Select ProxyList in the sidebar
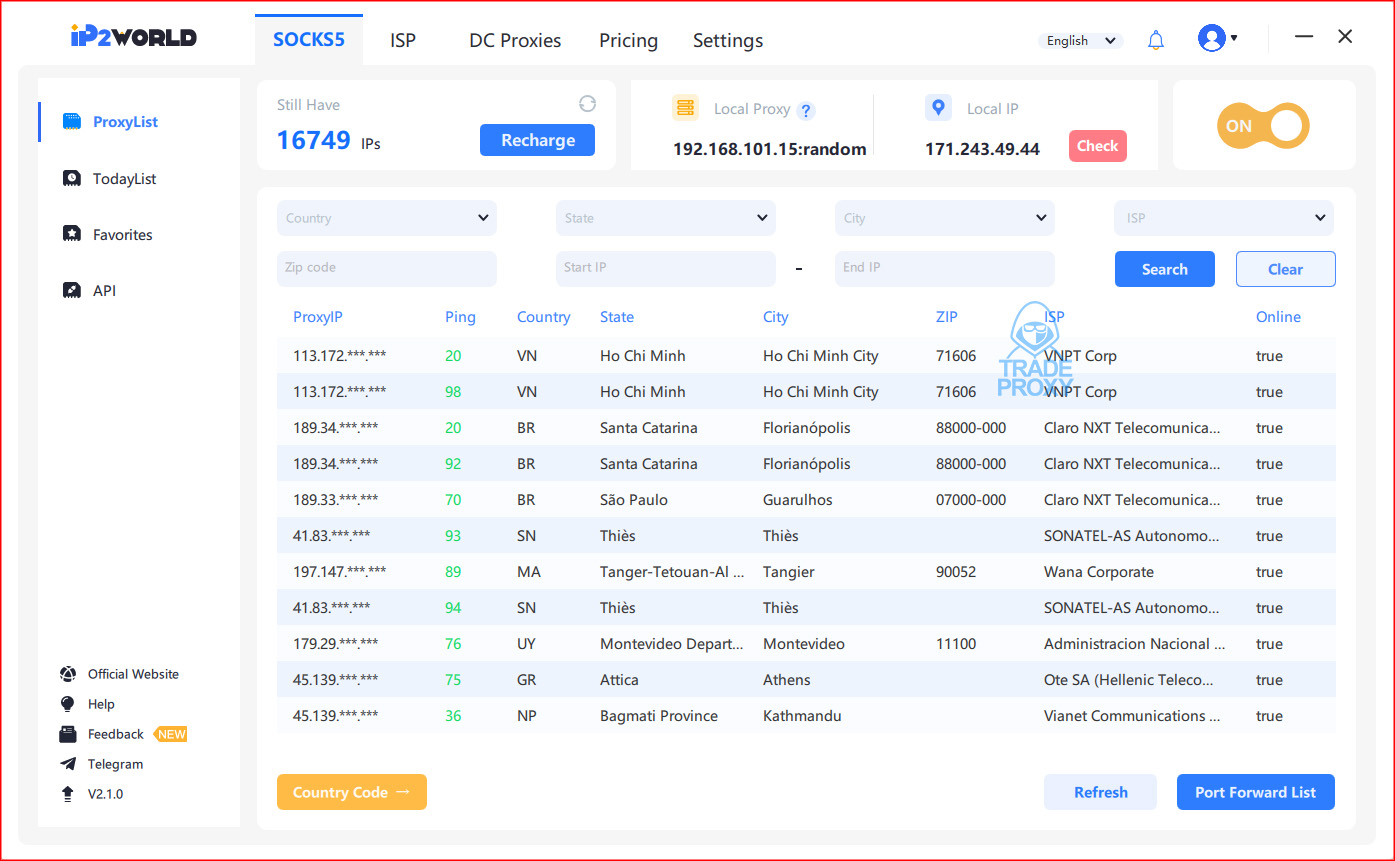1395x861 pixels. click(125, 122)
